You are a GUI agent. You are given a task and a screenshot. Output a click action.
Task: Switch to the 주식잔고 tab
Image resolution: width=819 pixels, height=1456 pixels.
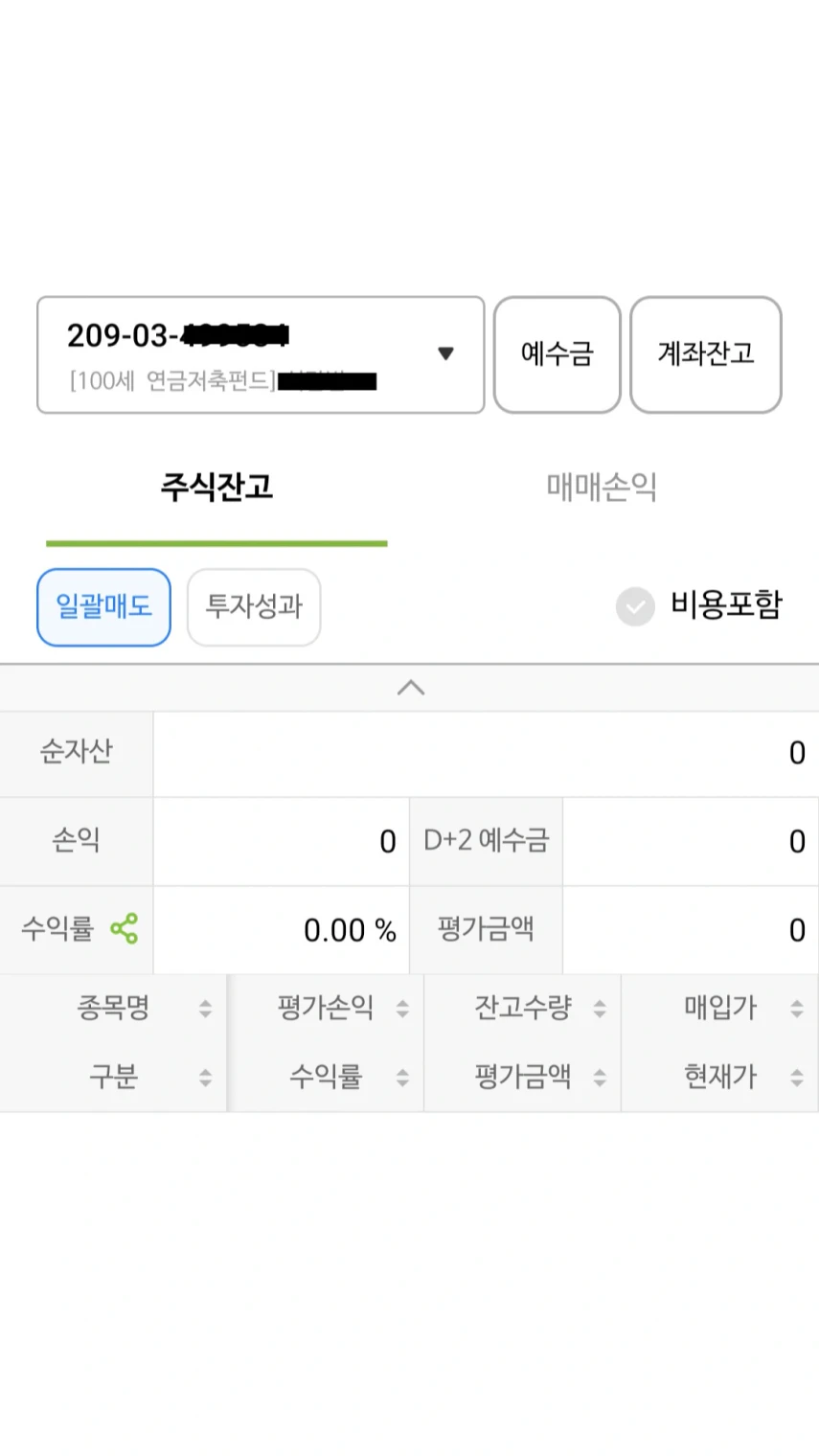tap(216, 488)
